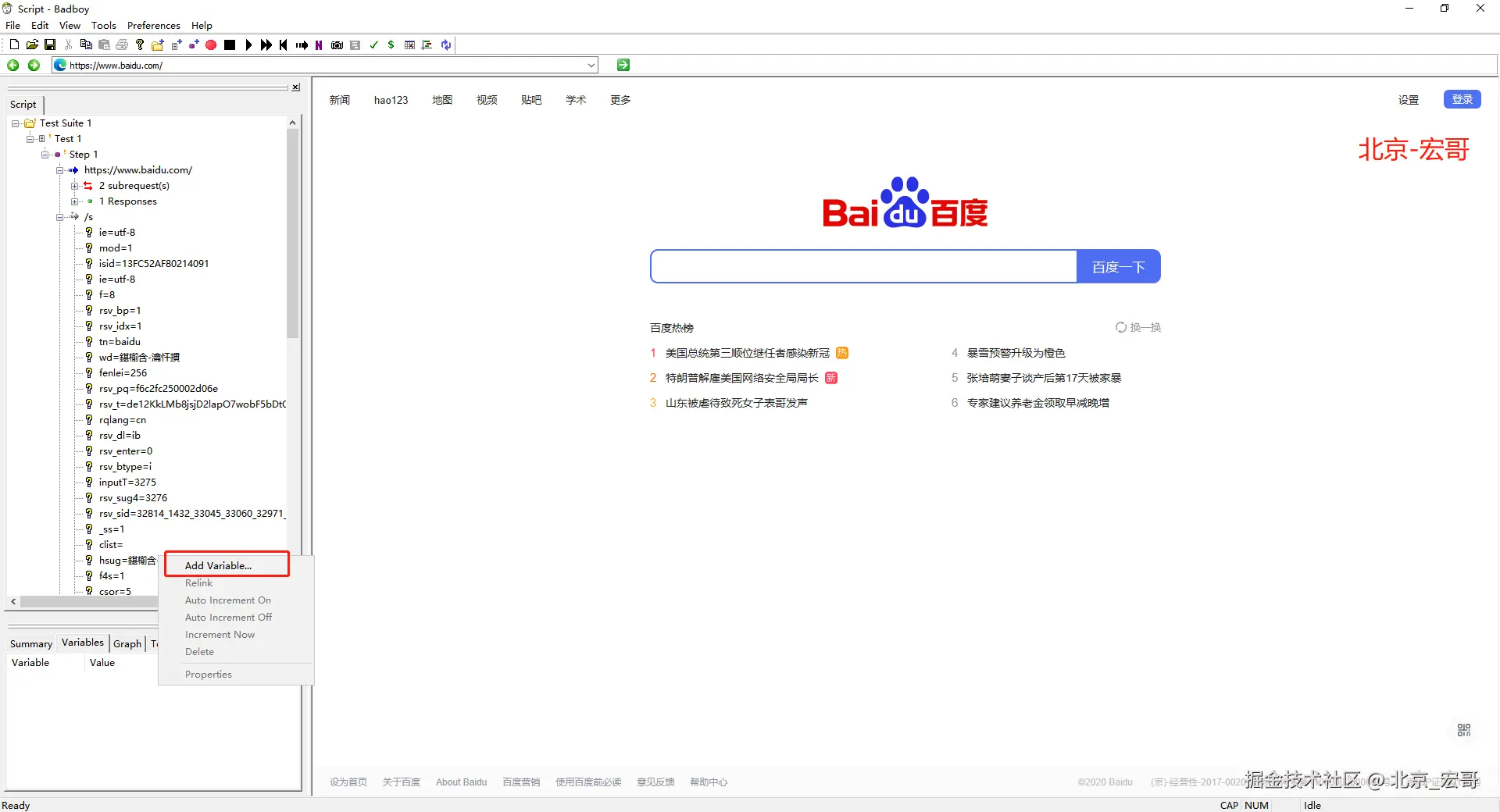The image size is (1500, 812).
Task: Play the script with the single triangle button
Action: [x=248, y=45]
